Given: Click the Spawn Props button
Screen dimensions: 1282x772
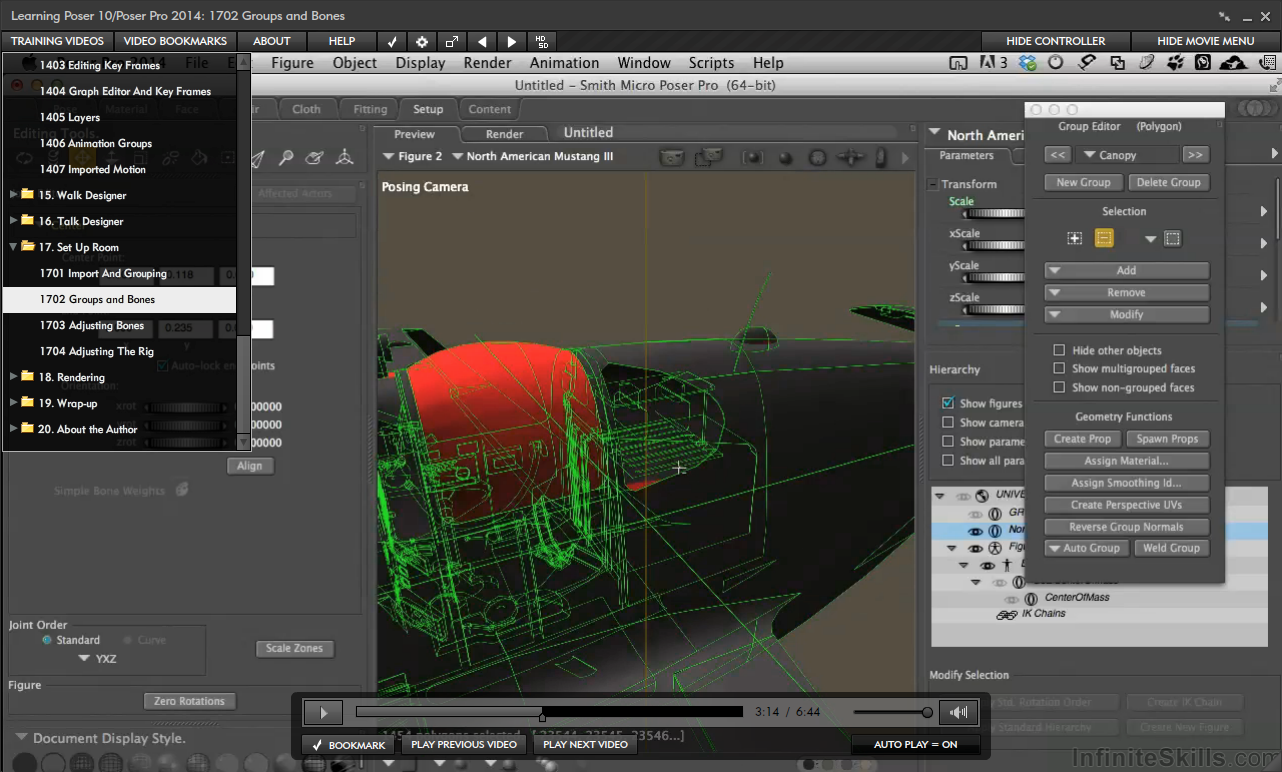Looking at the screenshot, I should coord(1168,439).
